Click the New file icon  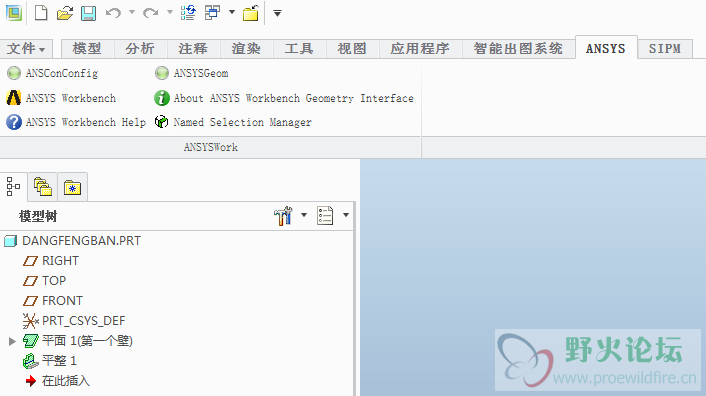(41, 13)
